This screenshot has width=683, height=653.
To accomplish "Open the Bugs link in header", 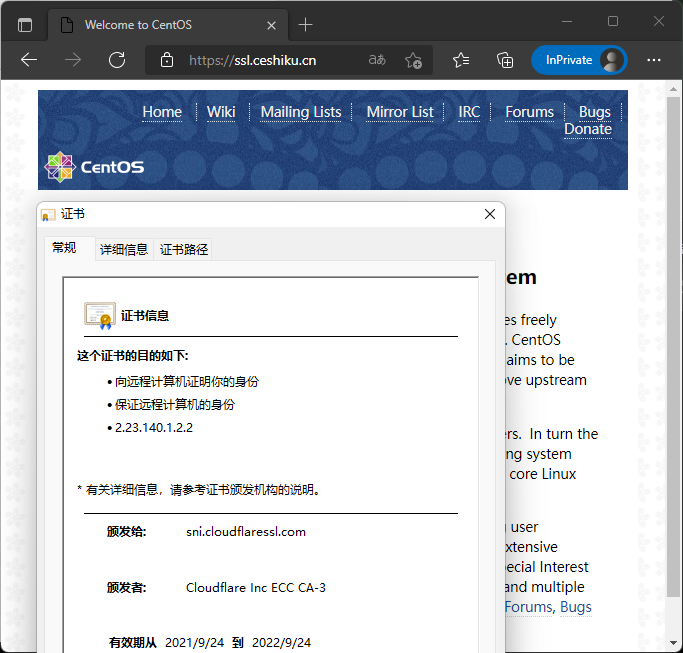I will [594, 112].
